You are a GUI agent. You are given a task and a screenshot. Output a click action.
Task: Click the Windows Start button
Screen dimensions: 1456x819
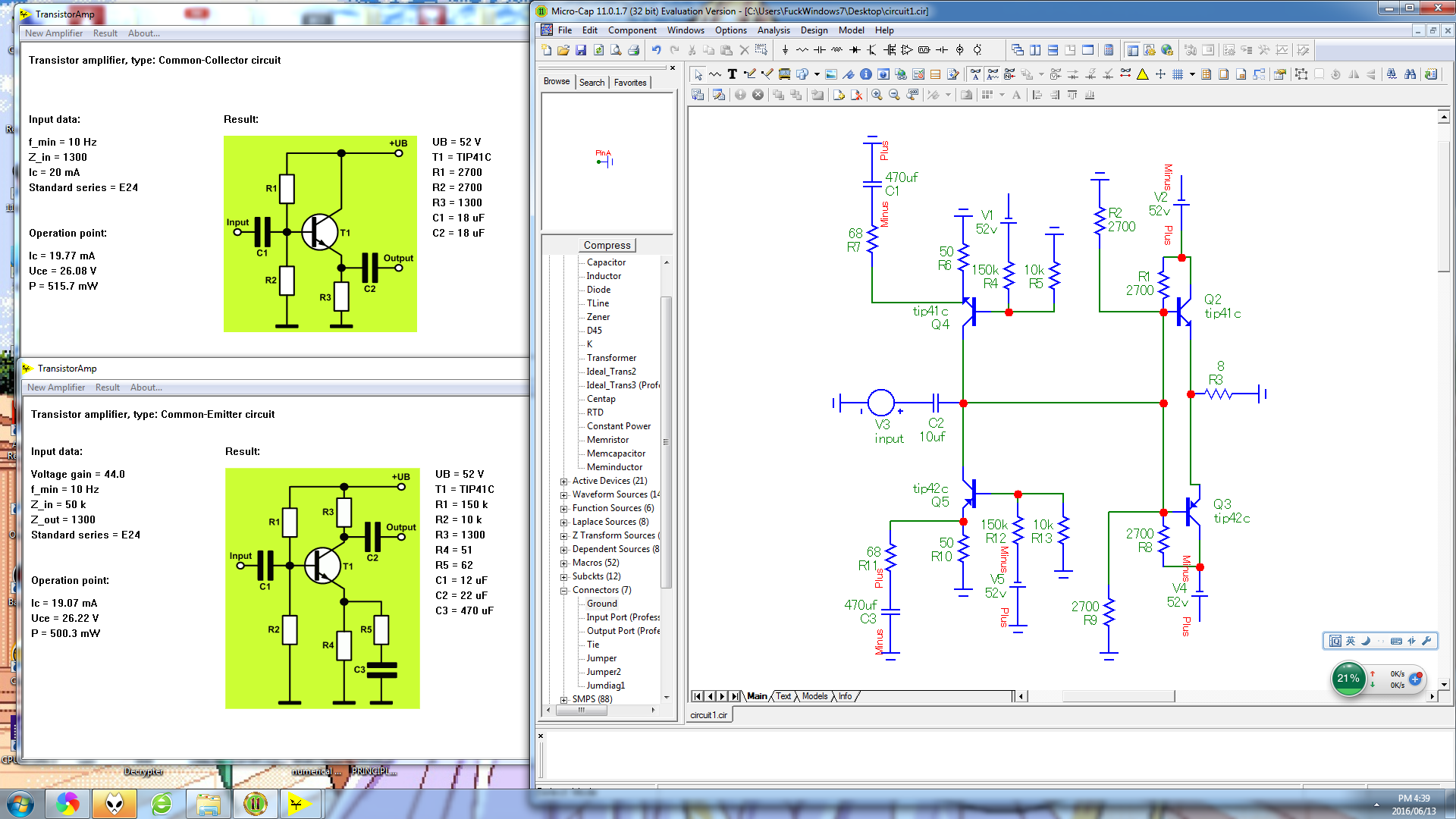point(20,803)
